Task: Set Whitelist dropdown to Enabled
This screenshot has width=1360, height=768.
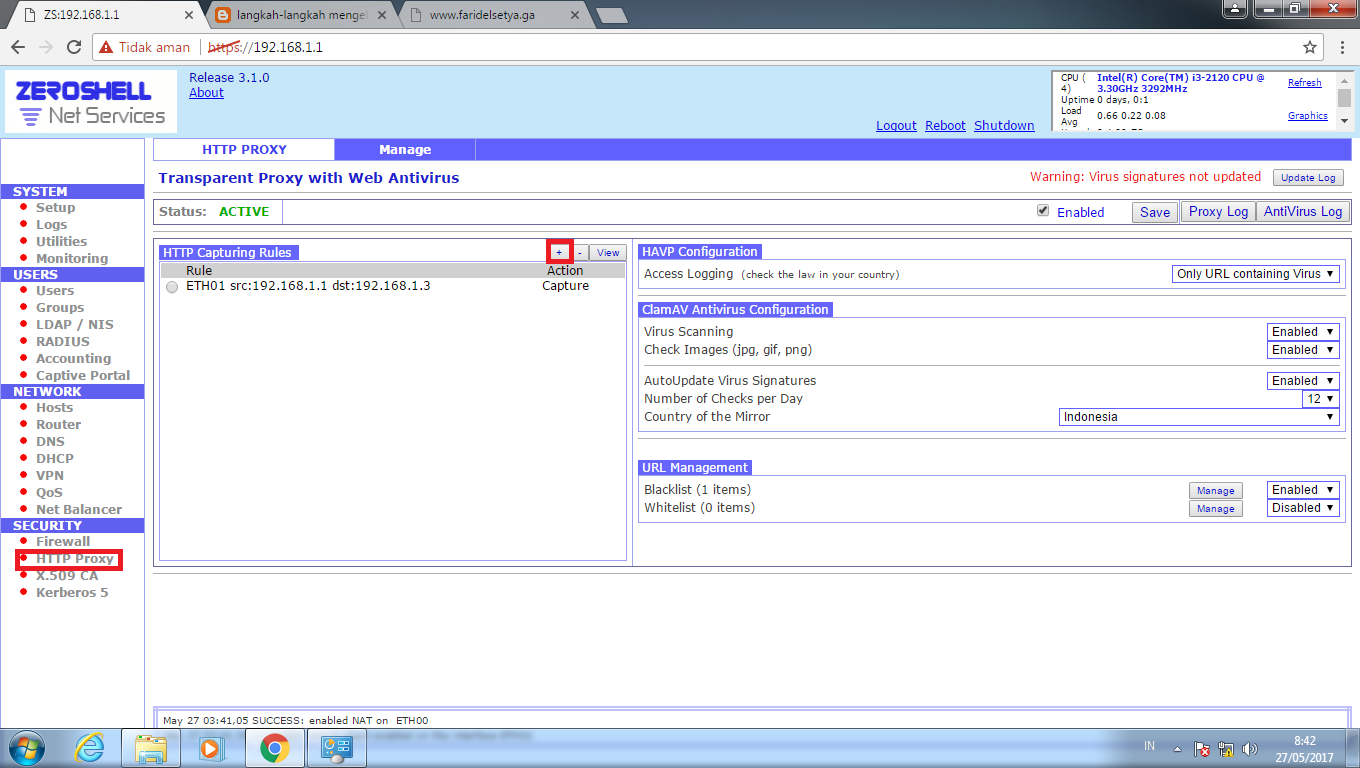Action: 1303,507
